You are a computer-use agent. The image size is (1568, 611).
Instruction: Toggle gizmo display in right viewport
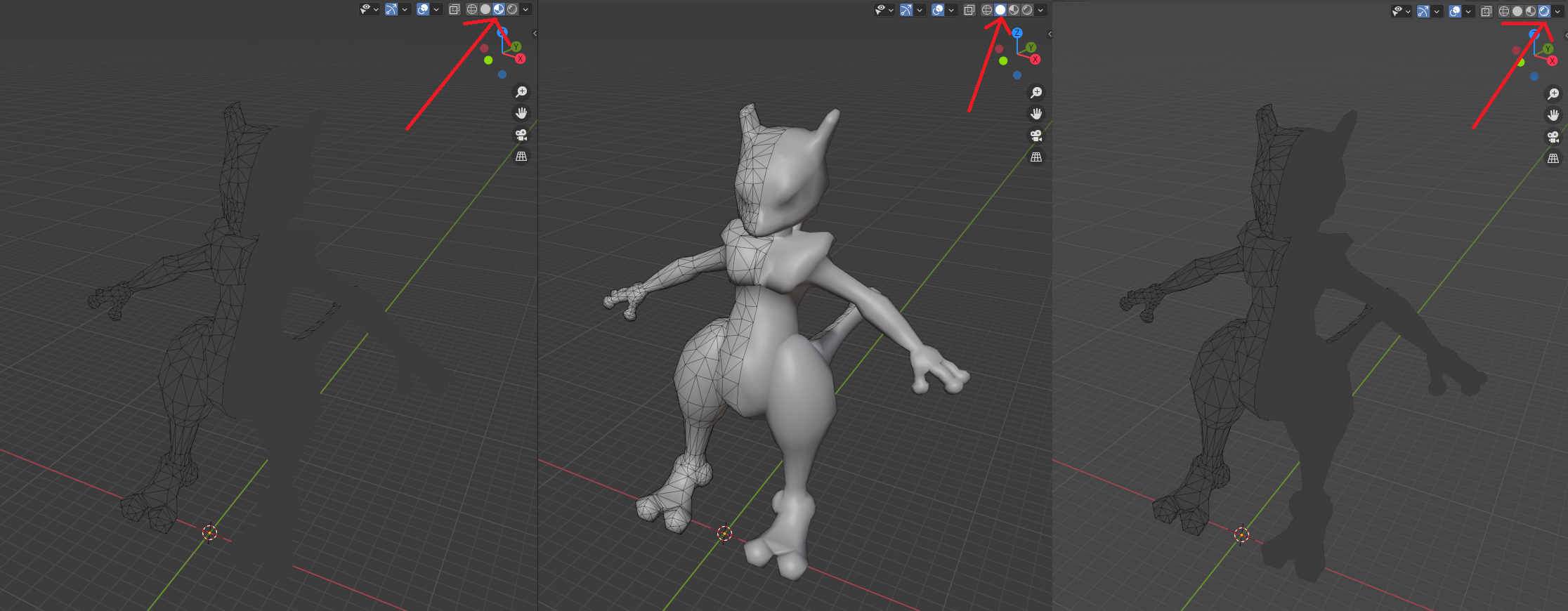1423,11
